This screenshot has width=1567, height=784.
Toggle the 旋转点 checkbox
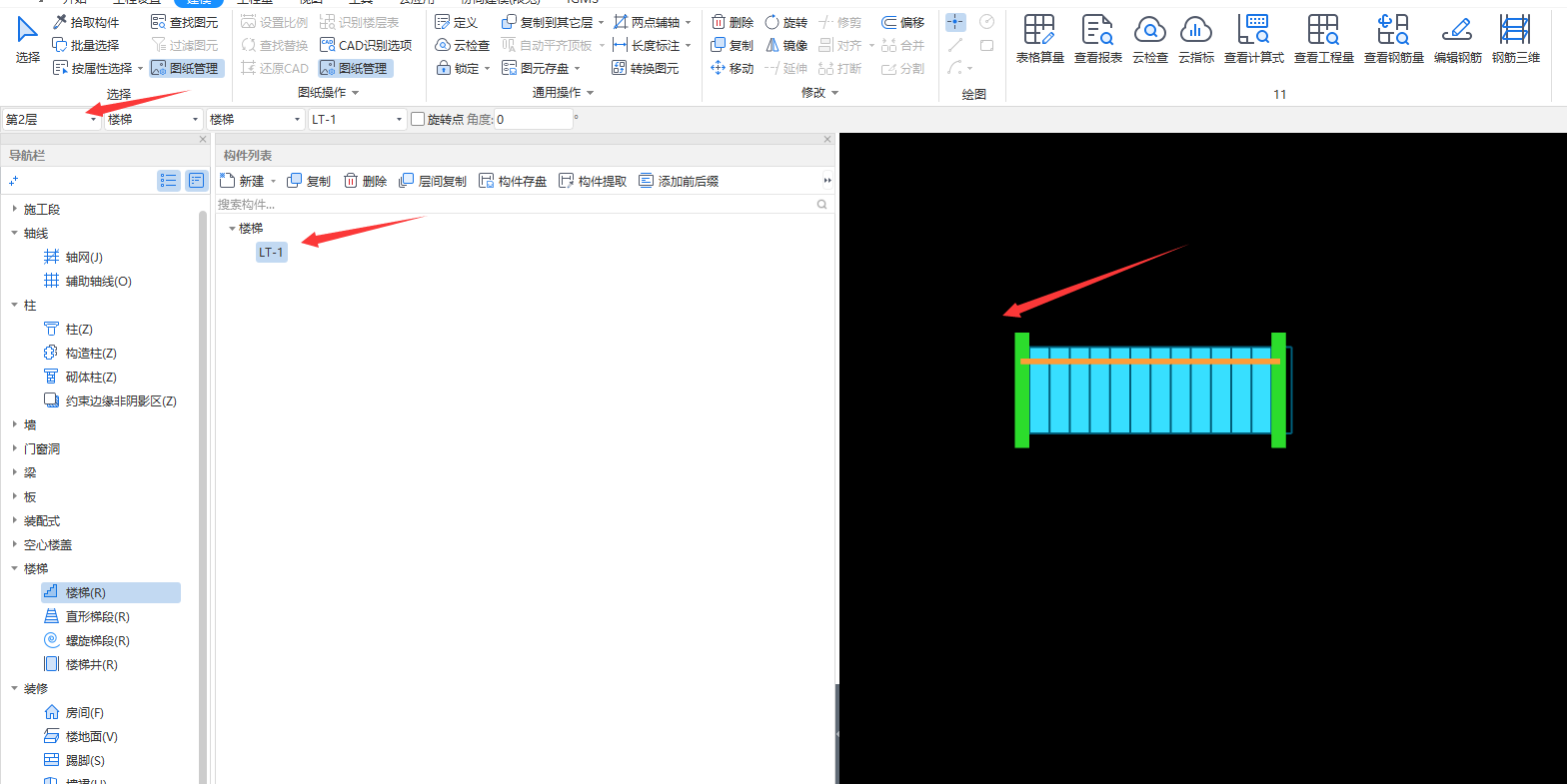pos(418,119)
